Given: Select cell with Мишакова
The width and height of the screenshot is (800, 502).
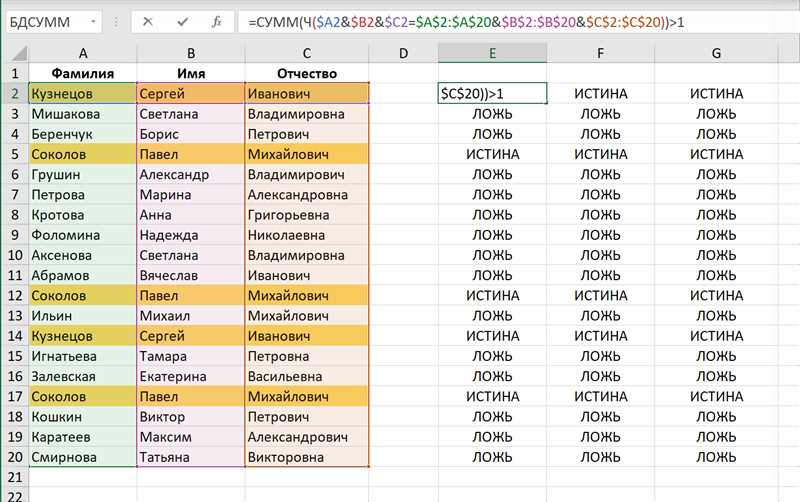Looking at the screenshot, I should point(83,114).
